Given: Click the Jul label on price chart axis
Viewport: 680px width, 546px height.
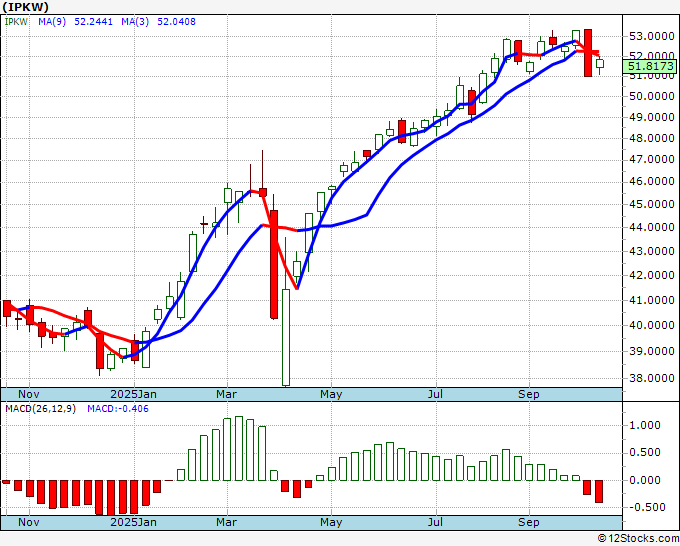Looking at the screenshot, I should [x=435, y=394].
